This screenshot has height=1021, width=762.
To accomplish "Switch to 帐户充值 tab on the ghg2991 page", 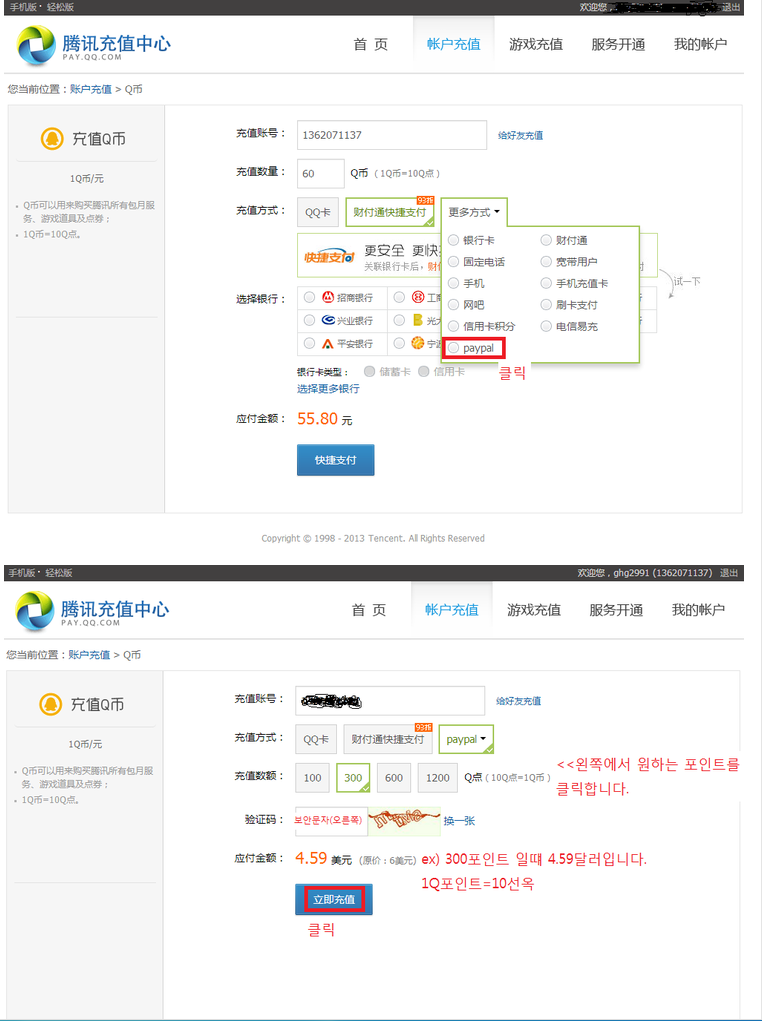I will click(x=451, y=610).
